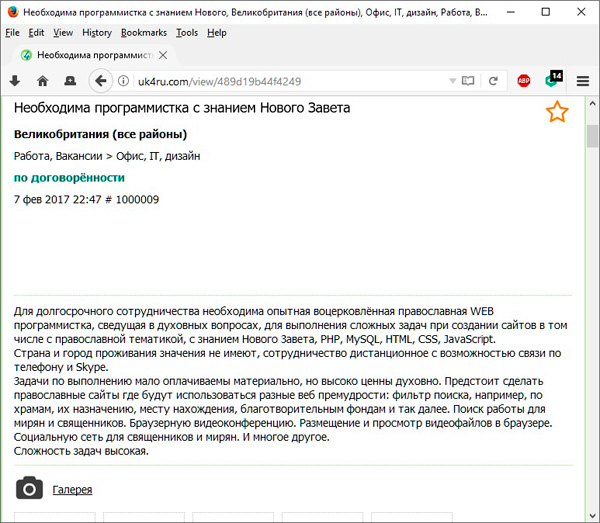600x523 pixels.
Task: Open the Галерея link
Action: [72, 489]
